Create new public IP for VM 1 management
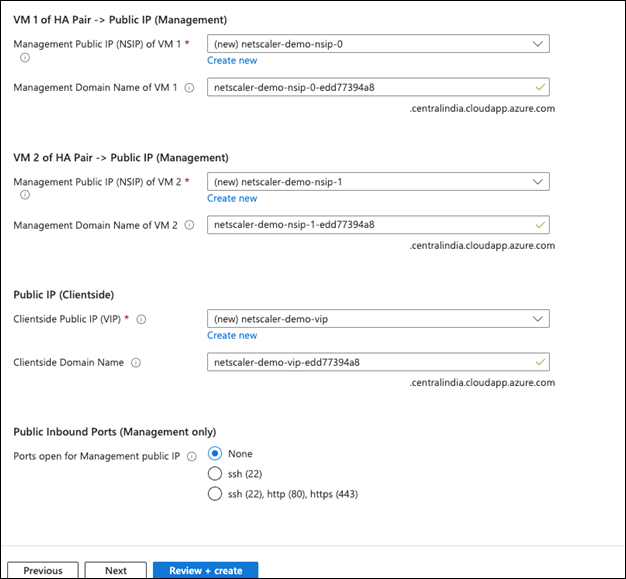Image resolution: width=626 pixels, height=579 pixels. [232, 61]
